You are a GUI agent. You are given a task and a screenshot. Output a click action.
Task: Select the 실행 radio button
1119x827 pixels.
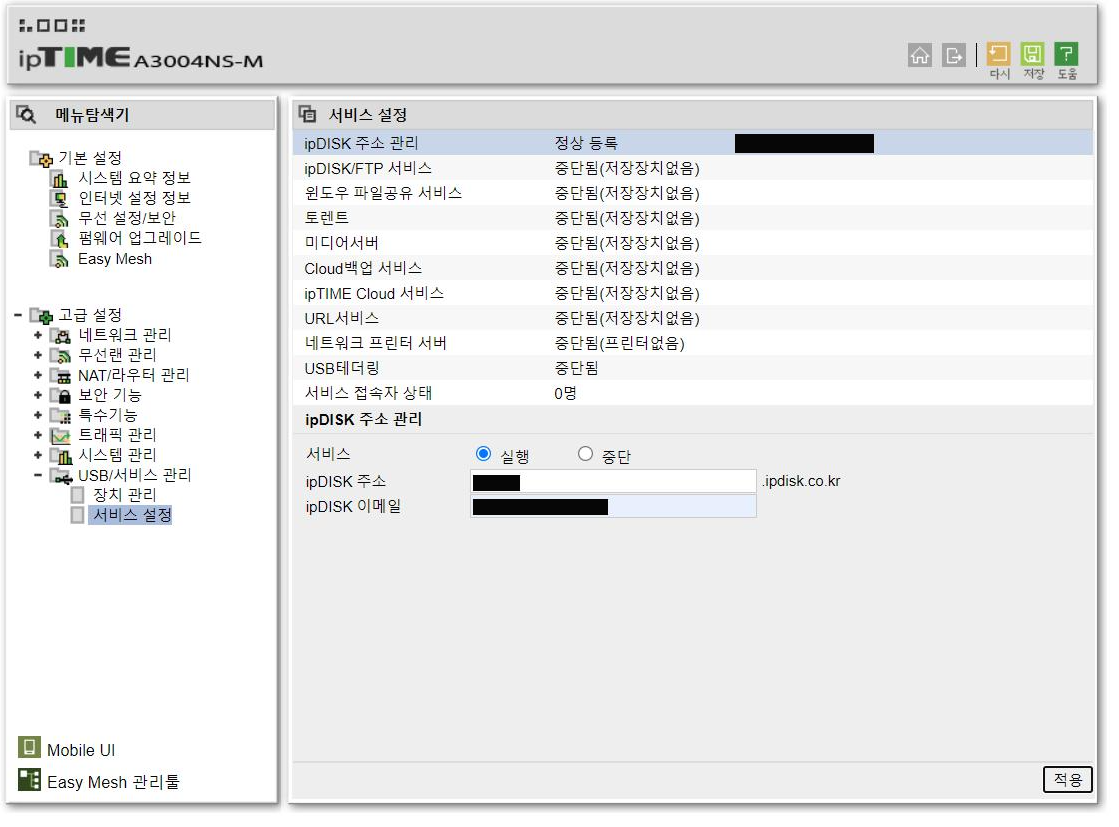point(483,454)
